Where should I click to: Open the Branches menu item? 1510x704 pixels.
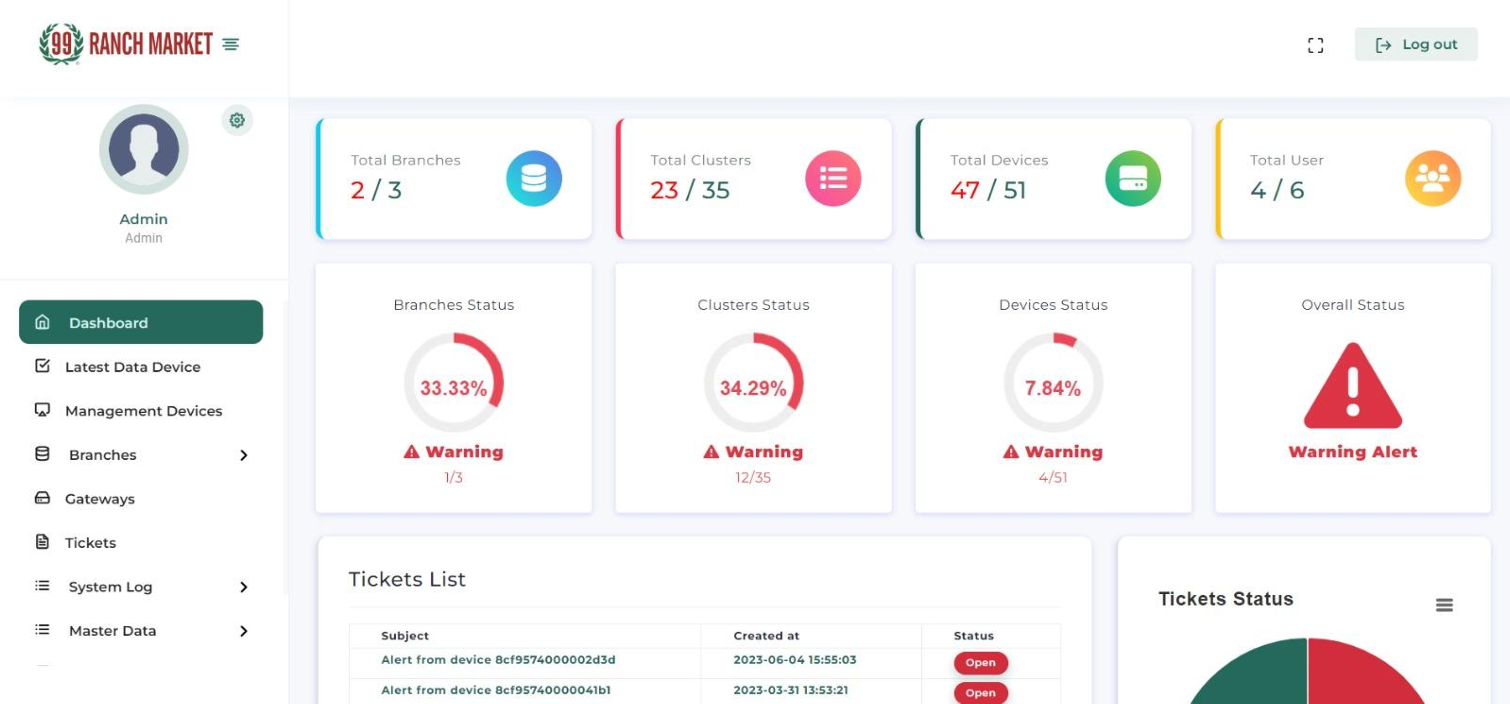[x=103, y=455]
